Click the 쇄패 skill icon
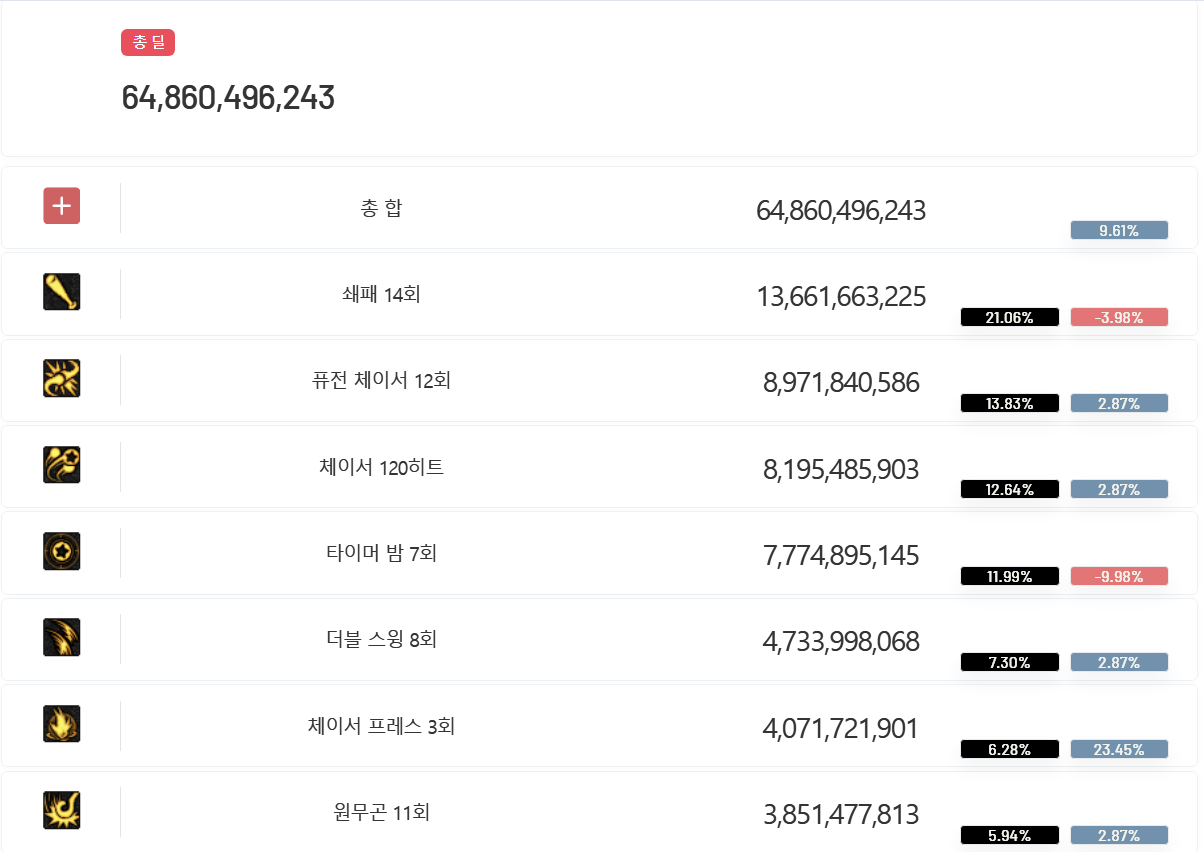1204x852 pixels. click(x=62, y=292)
